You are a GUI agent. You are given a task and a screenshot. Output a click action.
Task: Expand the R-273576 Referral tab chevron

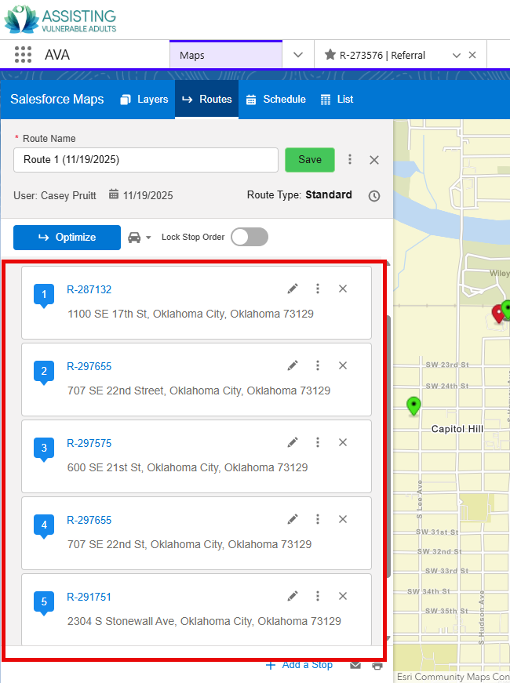point(457,55)
